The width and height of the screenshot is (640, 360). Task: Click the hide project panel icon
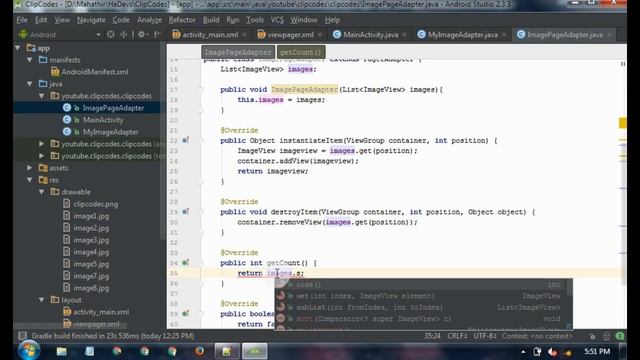[157, 35]
